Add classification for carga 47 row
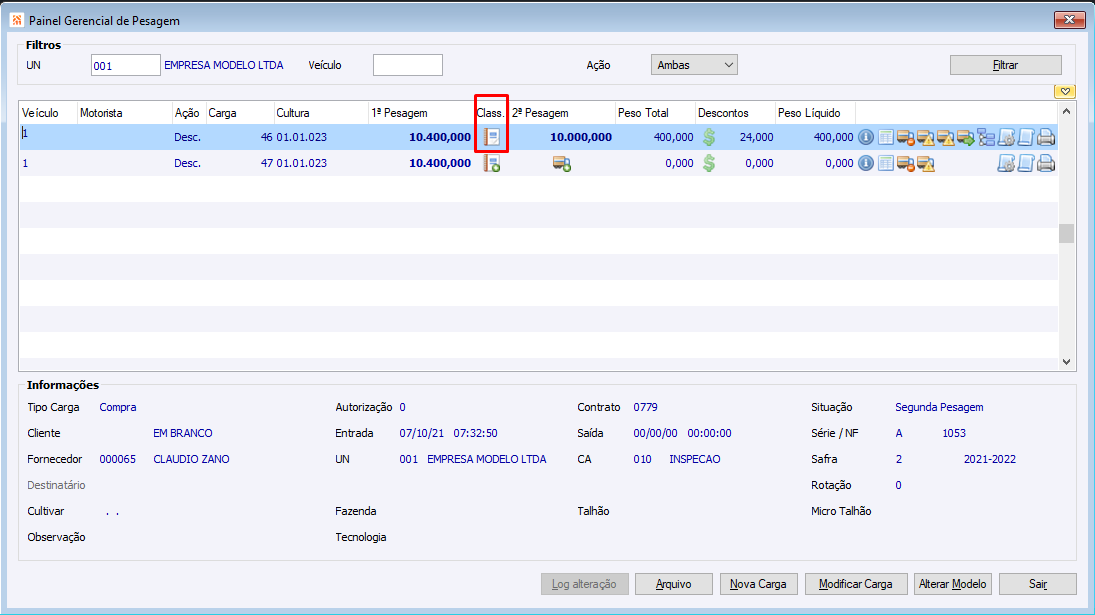 (x=492, y=163)
